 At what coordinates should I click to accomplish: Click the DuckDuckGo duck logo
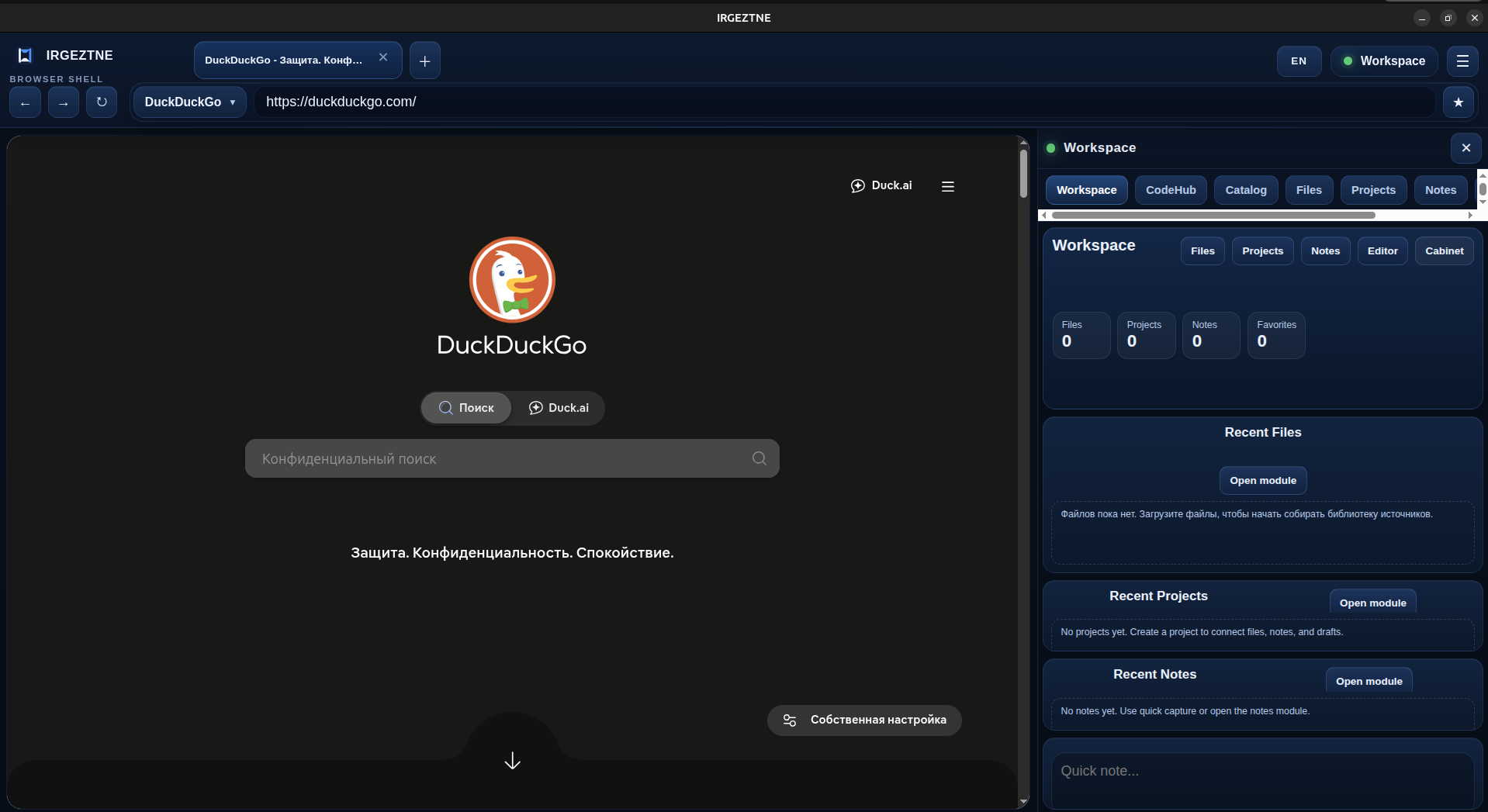512,279
